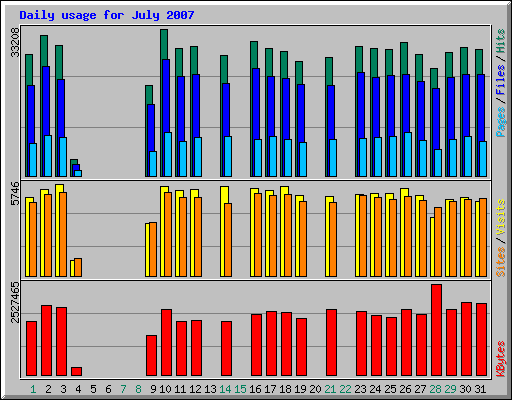Click the 'Hits' legend label
Image resolution: width=512 pixels, height=400 pixels.
tap(501, 41)
